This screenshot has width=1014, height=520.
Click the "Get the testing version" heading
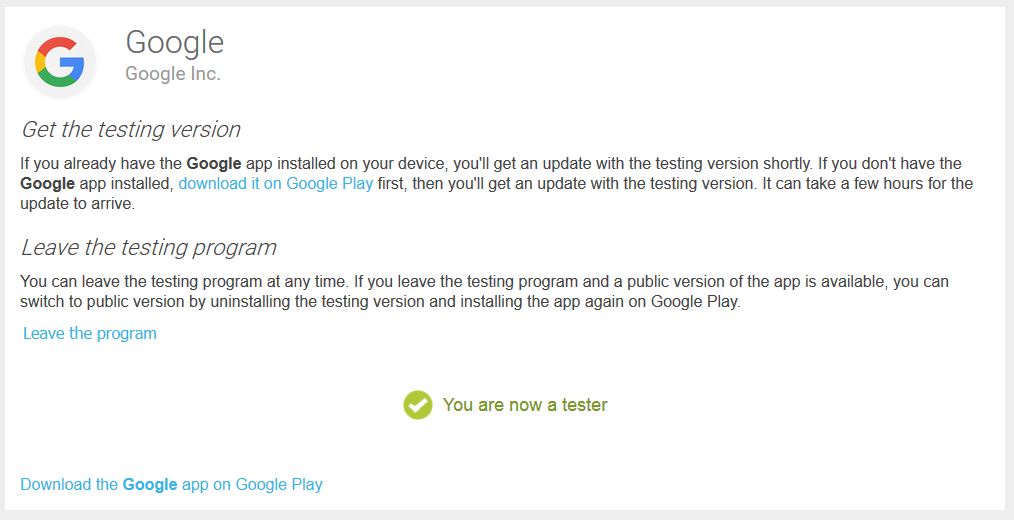coord(130,130)
